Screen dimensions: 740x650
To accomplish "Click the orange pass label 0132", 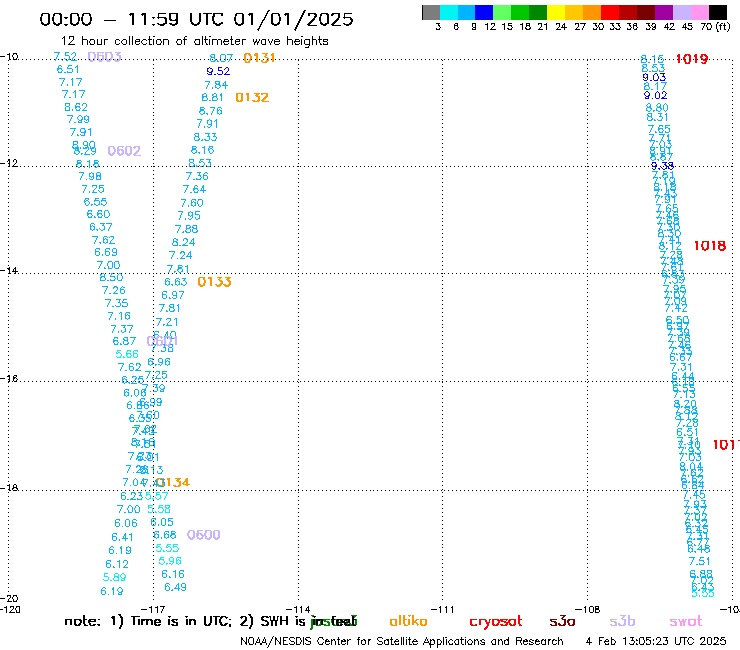I will (x=252, y=98).
